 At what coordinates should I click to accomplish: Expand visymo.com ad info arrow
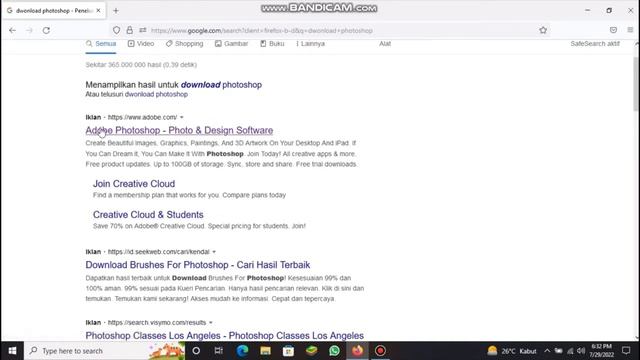pyautogui.click(x=211, y=323)
